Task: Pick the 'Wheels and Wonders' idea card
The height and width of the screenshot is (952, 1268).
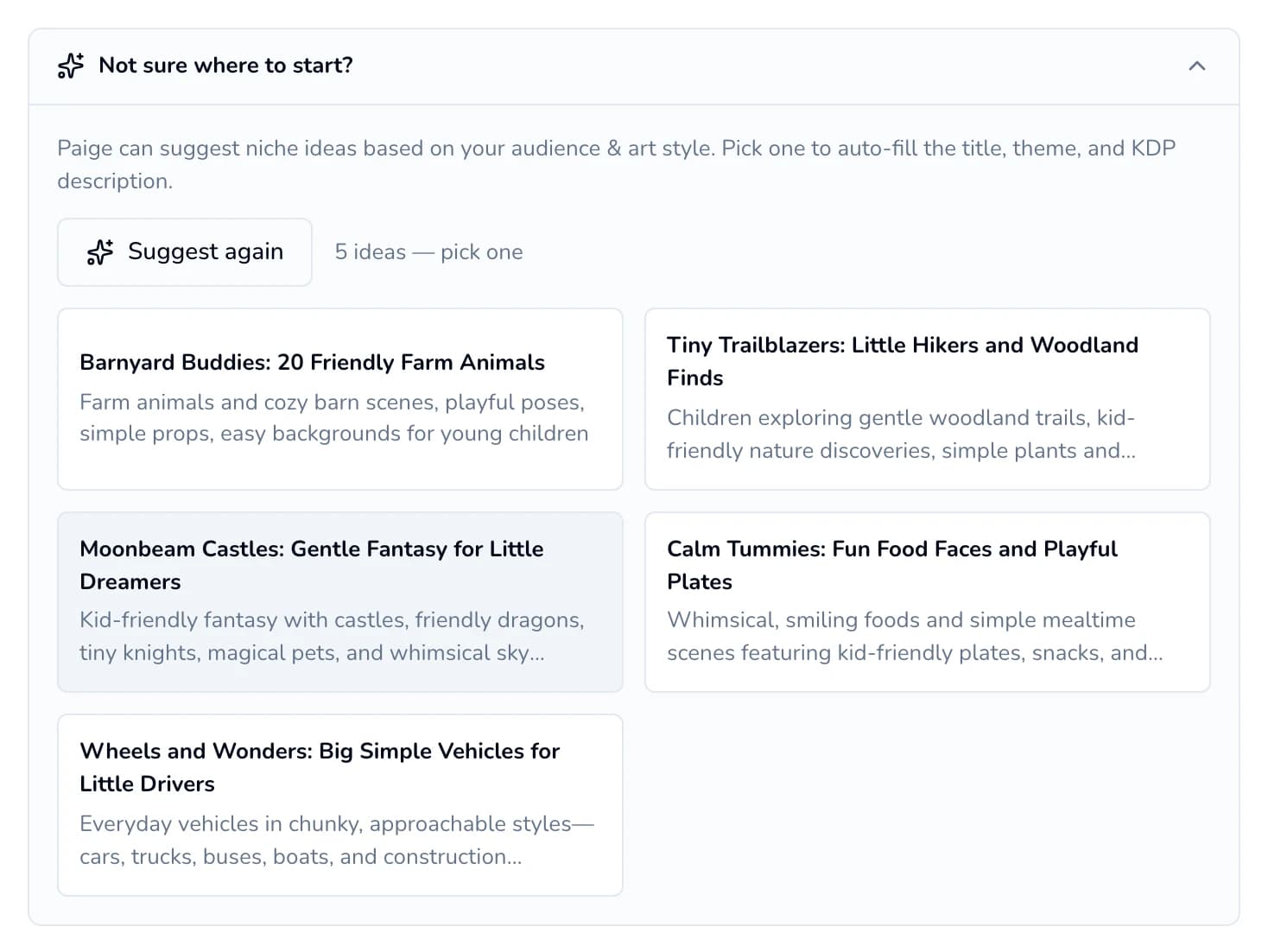Action: click(x=340, y=805)
